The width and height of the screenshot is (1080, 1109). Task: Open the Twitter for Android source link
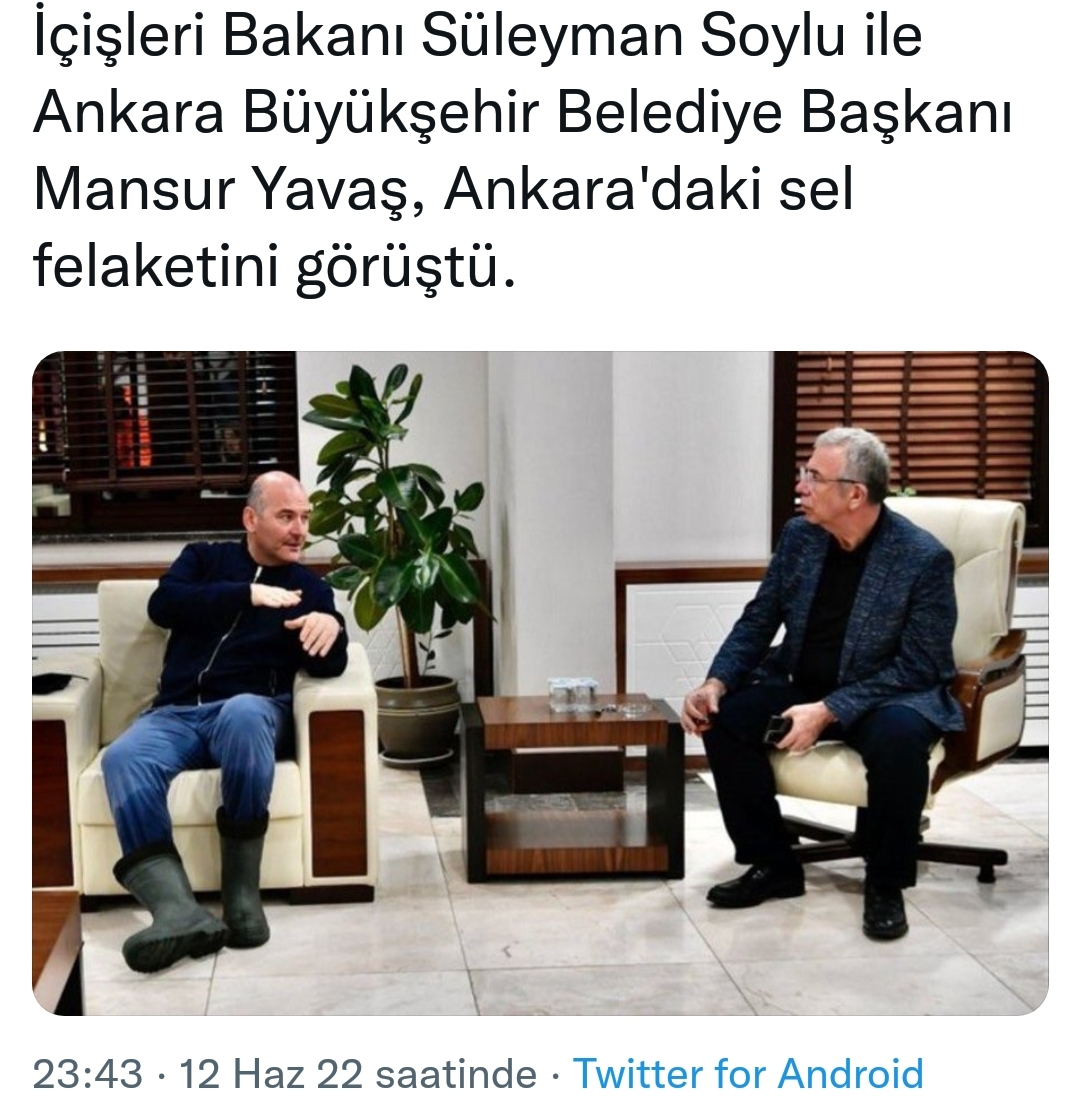pos(748,1074)
